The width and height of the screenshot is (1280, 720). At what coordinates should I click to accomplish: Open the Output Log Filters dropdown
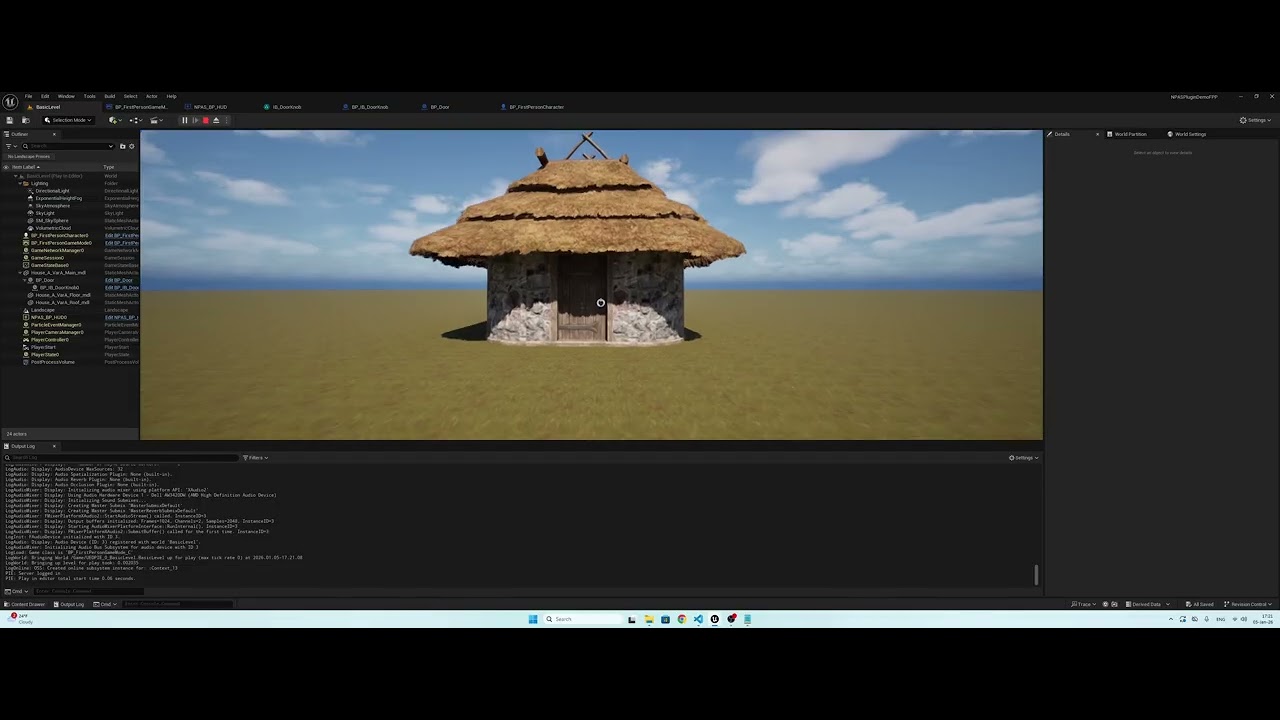click(x=258, y=458)
